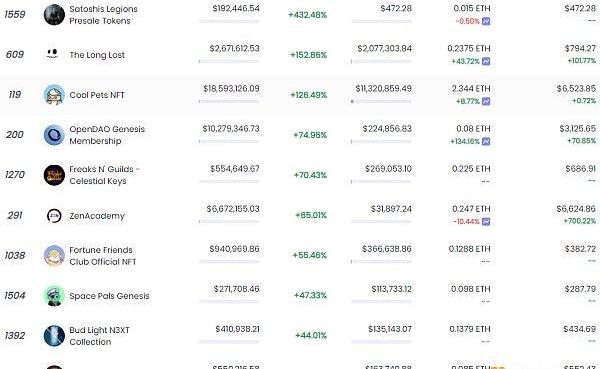Click the rank 1392 row number
Image resolution: width=600 pixels, height=369 pixels.
click(15, 336)
